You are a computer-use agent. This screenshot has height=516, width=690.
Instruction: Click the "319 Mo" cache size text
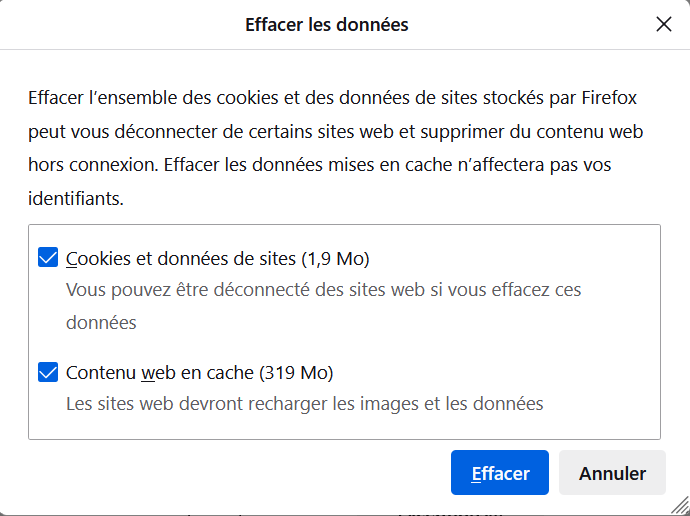tap(296, 373)
